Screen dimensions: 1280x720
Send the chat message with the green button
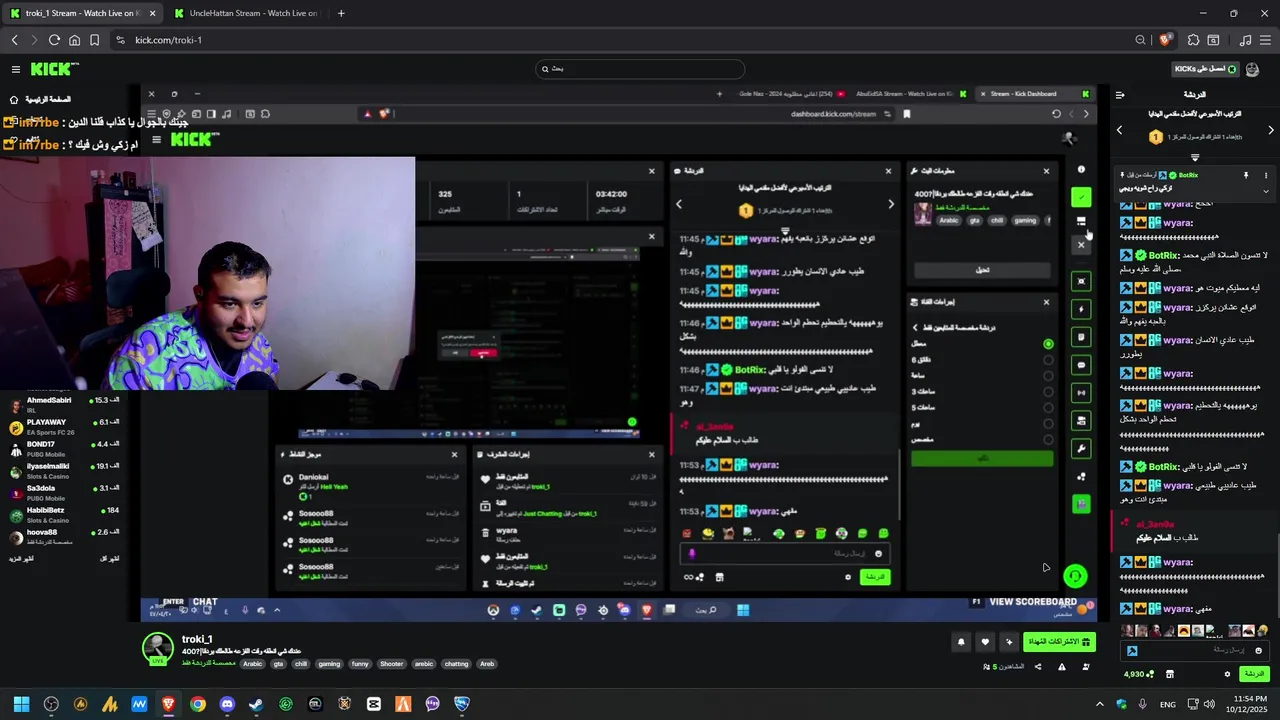point(1254,674)
